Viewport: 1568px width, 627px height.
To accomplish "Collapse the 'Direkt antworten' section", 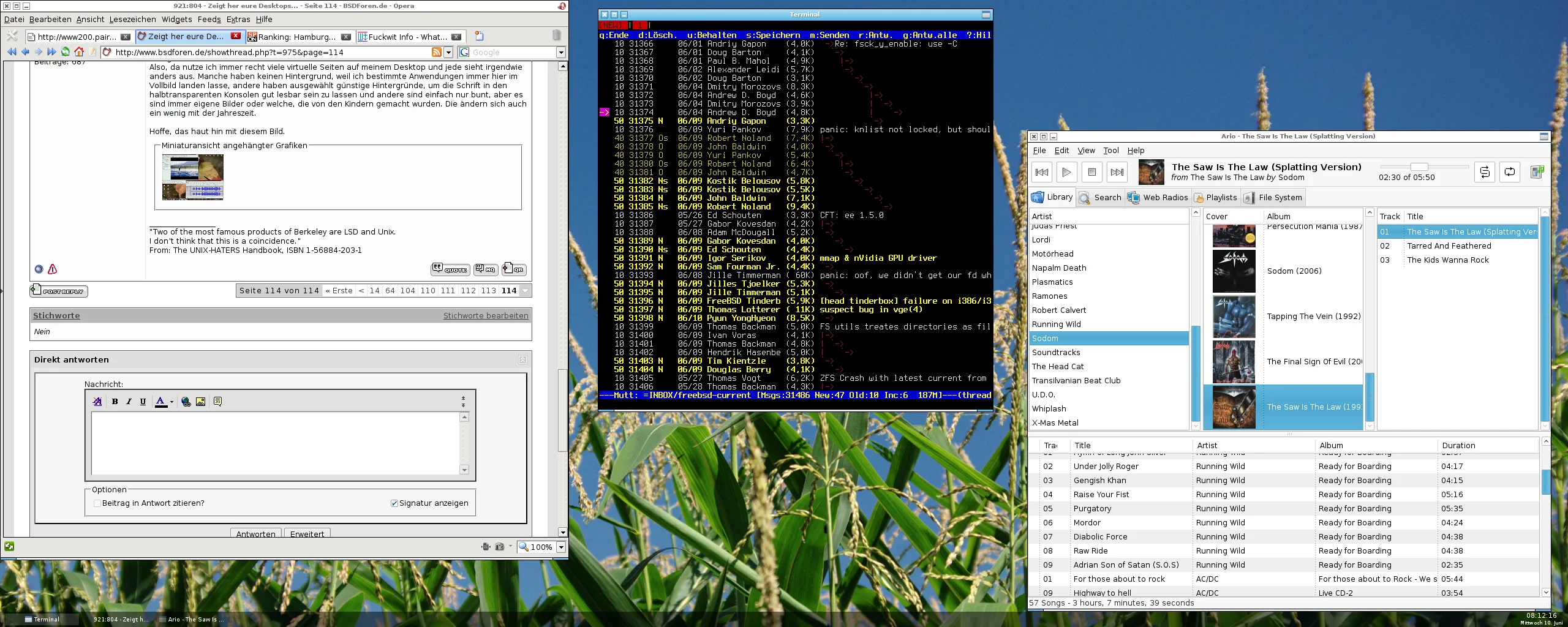I will pos(522,360).
